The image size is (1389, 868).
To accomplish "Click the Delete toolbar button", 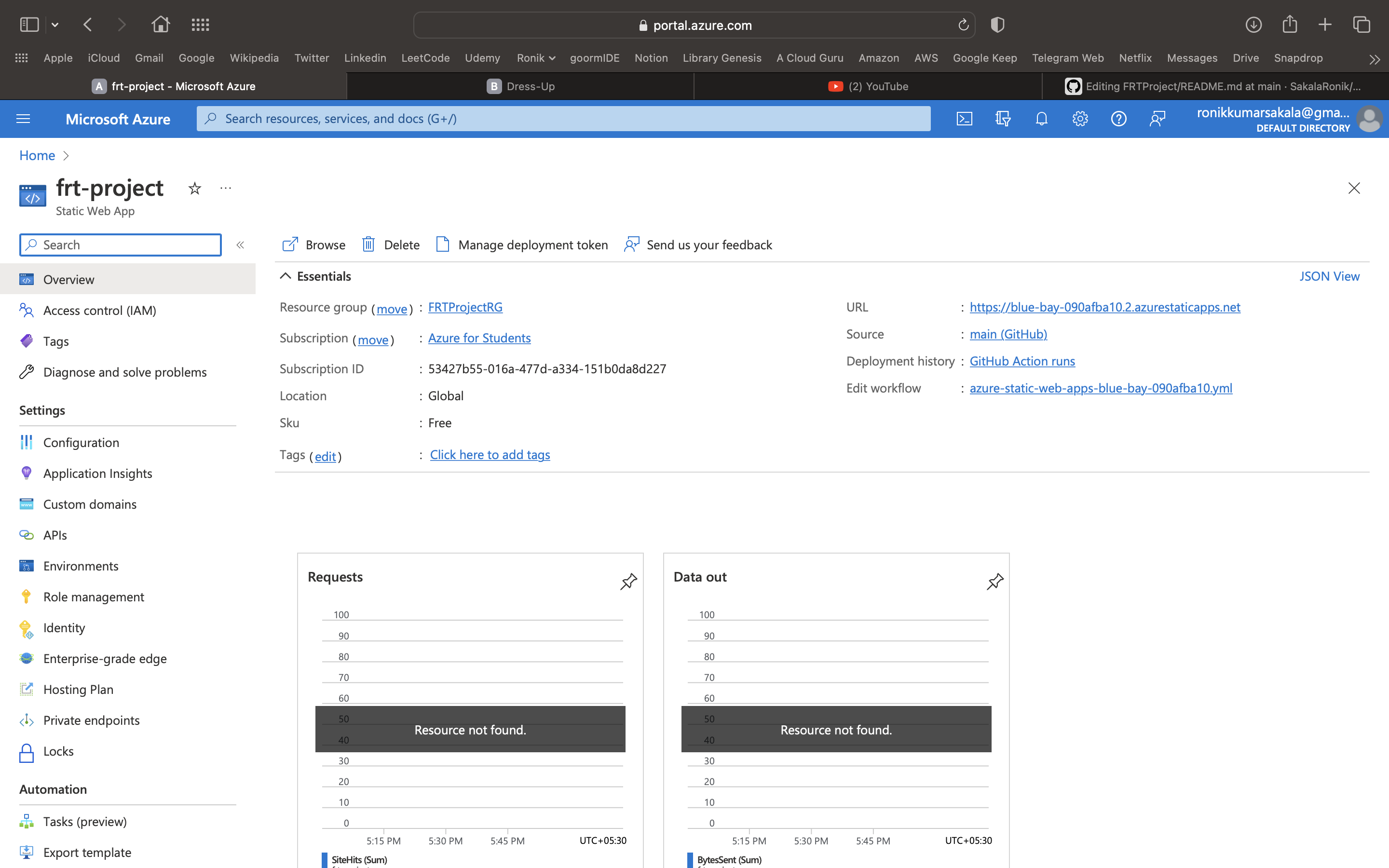I will point(391,245).
